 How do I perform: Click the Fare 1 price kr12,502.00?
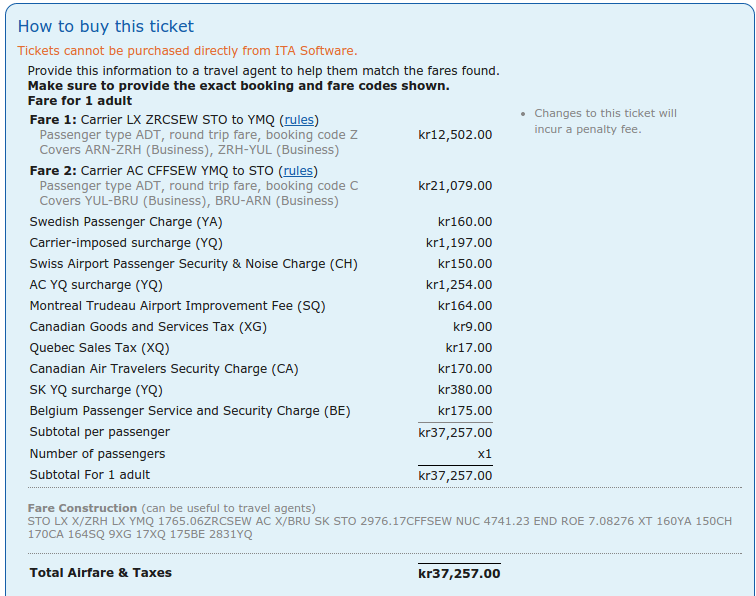[x=455, y=135]
